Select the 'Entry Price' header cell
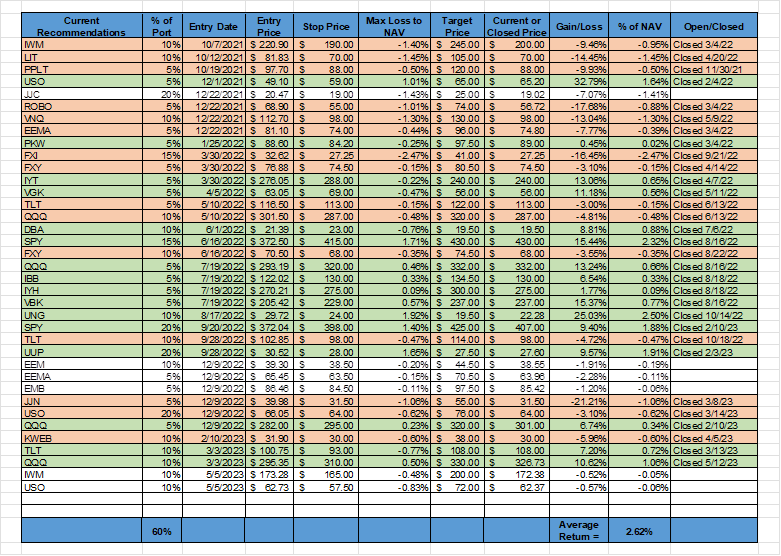Image resolution: width=781 pixels, height=556 pixels. pyautogui.click(x=269, y=26)
